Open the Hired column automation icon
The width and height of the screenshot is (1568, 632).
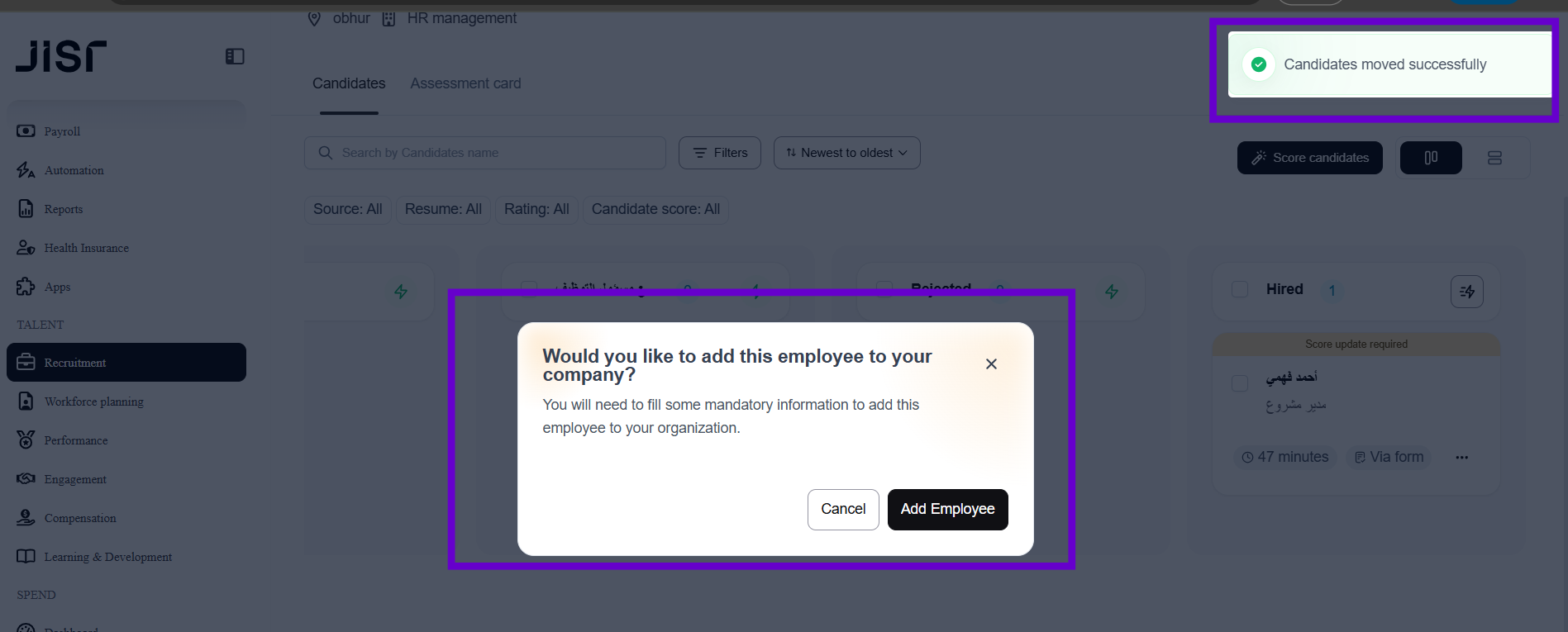1466,292
